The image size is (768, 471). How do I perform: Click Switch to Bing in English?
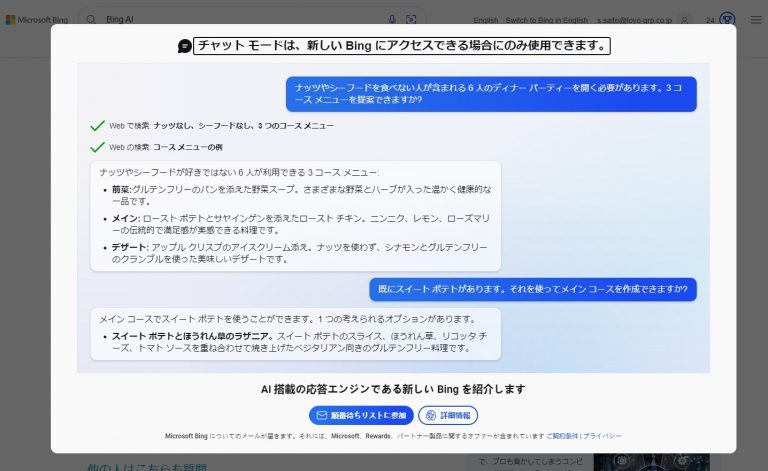tap(547, 20)
